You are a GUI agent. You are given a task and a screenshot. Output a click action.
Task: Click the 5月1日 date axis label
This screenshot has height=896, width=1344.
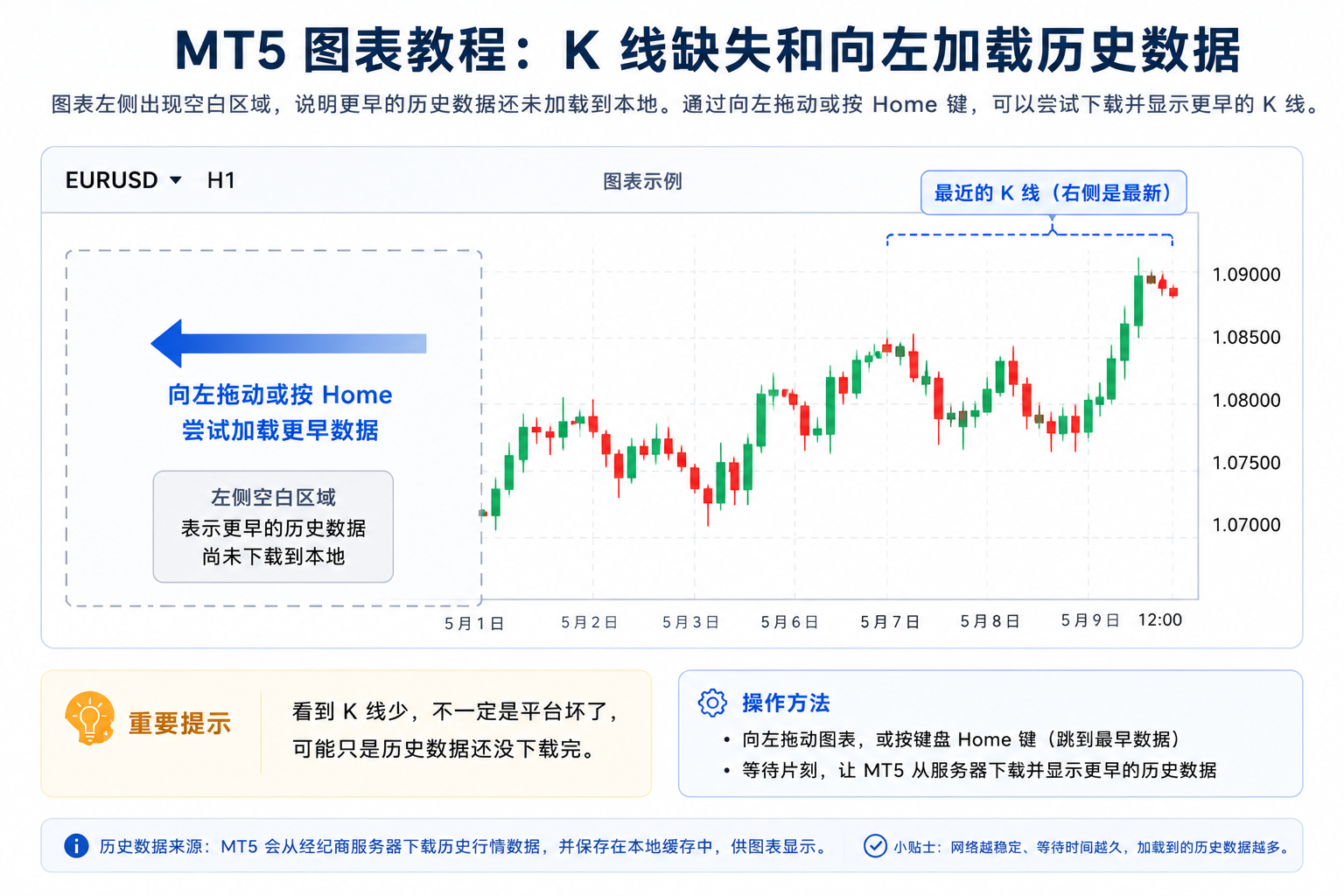(474, 623)
